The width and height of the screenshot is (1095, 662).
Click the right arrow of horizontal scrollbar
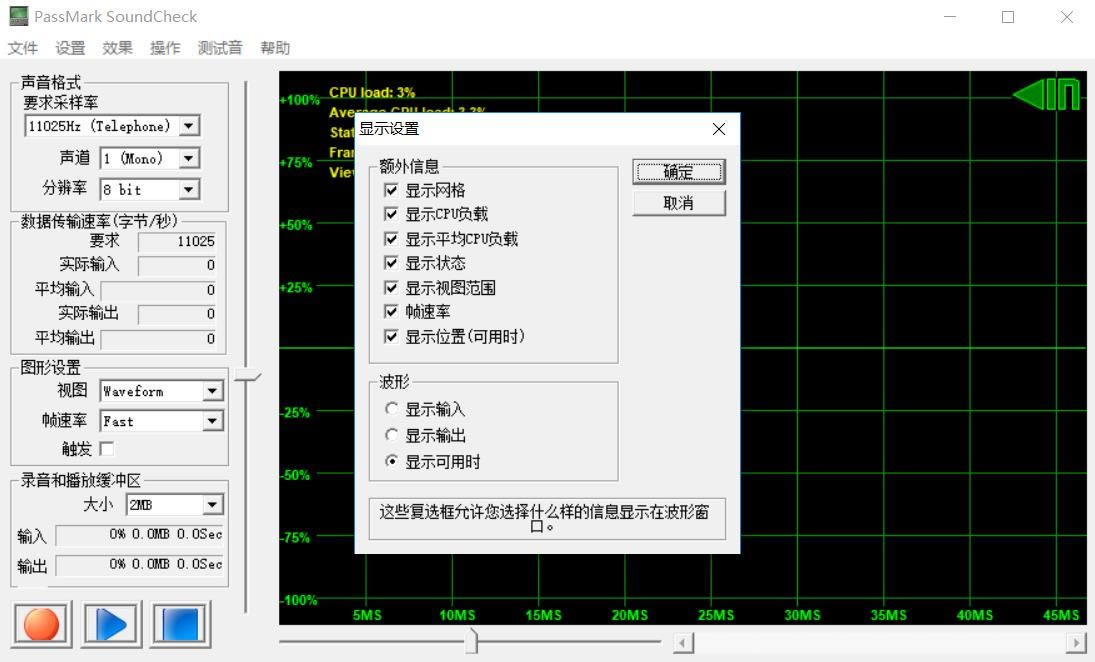click(x=1076, y=642)
